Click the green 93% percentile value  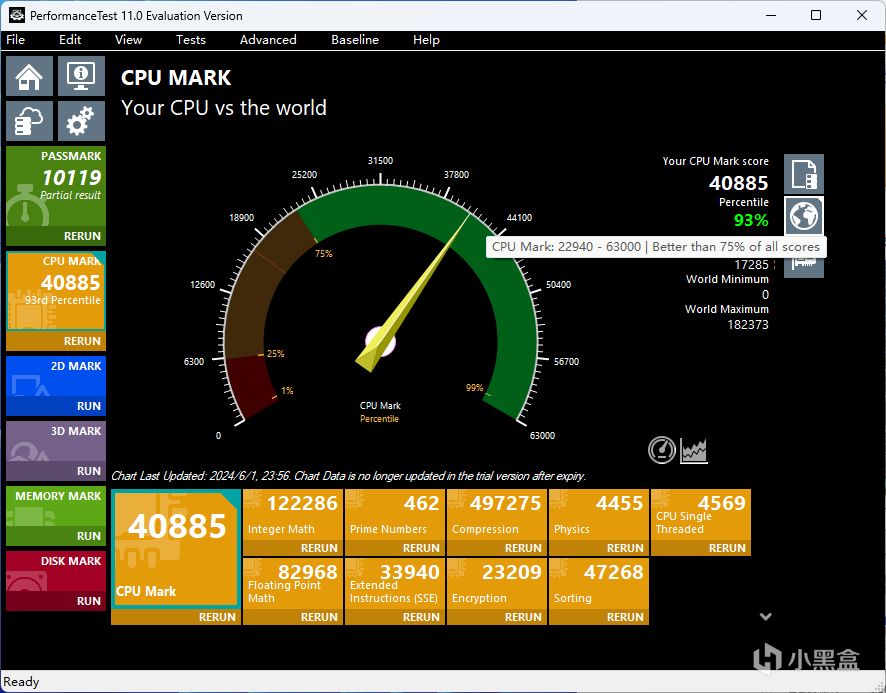click(751, 220)
